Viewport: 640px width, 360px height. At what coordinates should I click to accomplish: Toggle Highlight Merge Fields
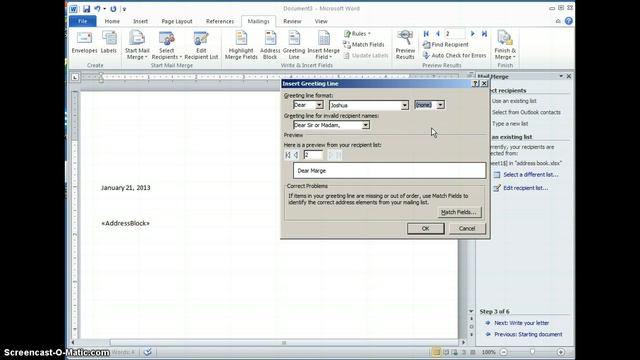pyautogui.click(x=241, y=45)
